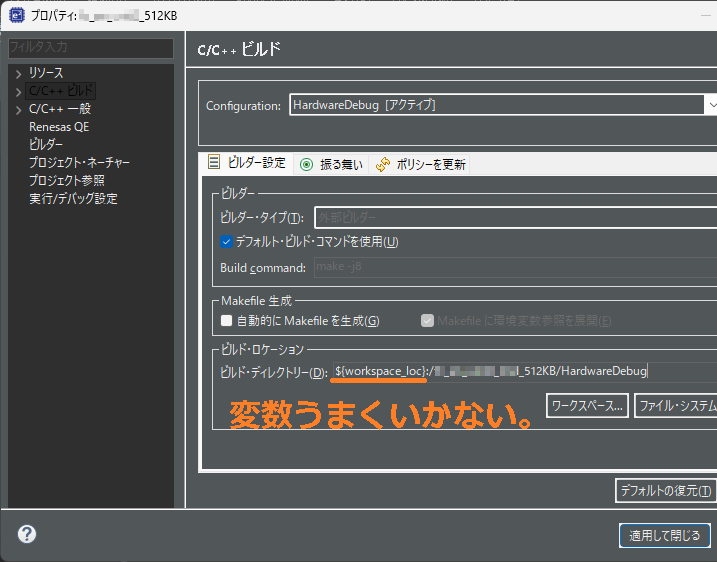Image resolution: width=717 pixels, height=562 pixels.
Task: Click the properties window title icon
Action: [x=16, y=15]
